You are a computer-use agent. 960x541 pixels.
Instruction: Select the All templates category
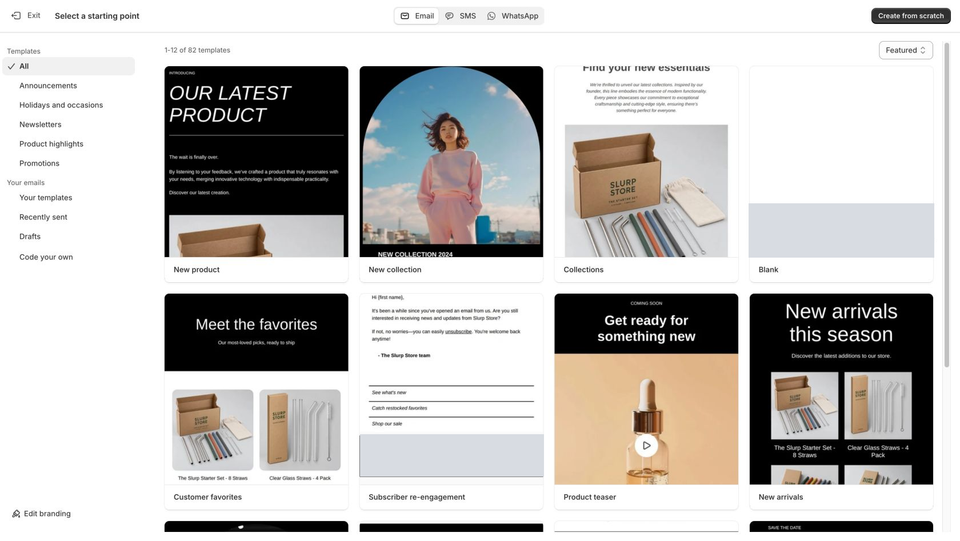click(x=69, y=66)
